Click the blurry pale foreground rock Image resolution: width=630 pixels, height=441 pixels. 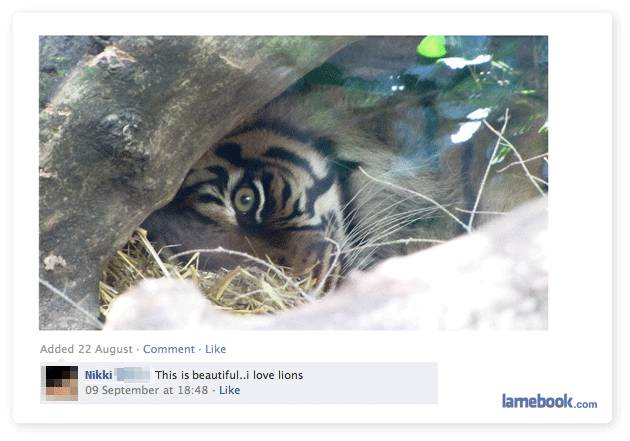[362, 289]
